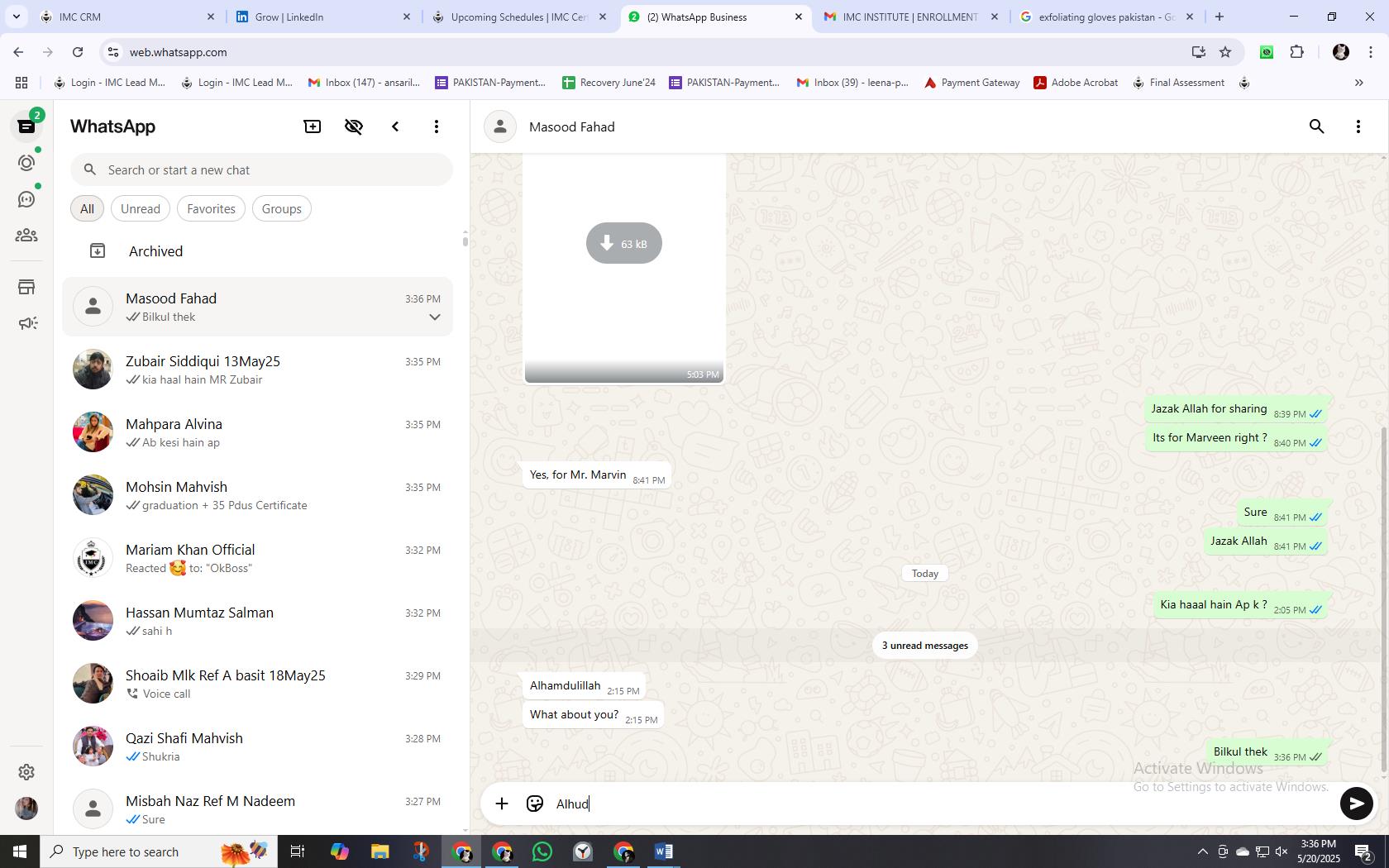Open profile picture at sidebar bottom
This screenshot has width=1389, height=868.
[26, 808]
